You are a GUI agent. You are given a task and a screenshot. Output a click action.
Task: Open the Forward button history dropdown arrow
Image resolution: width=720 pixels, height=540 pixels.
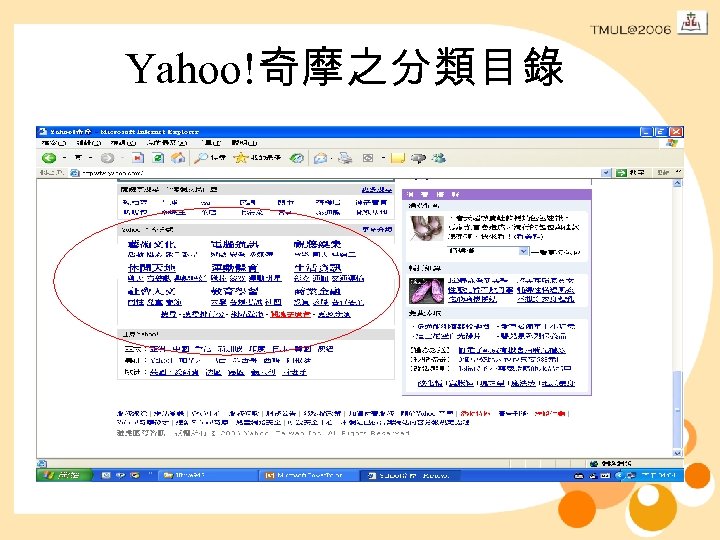click(x=122, y=158)
